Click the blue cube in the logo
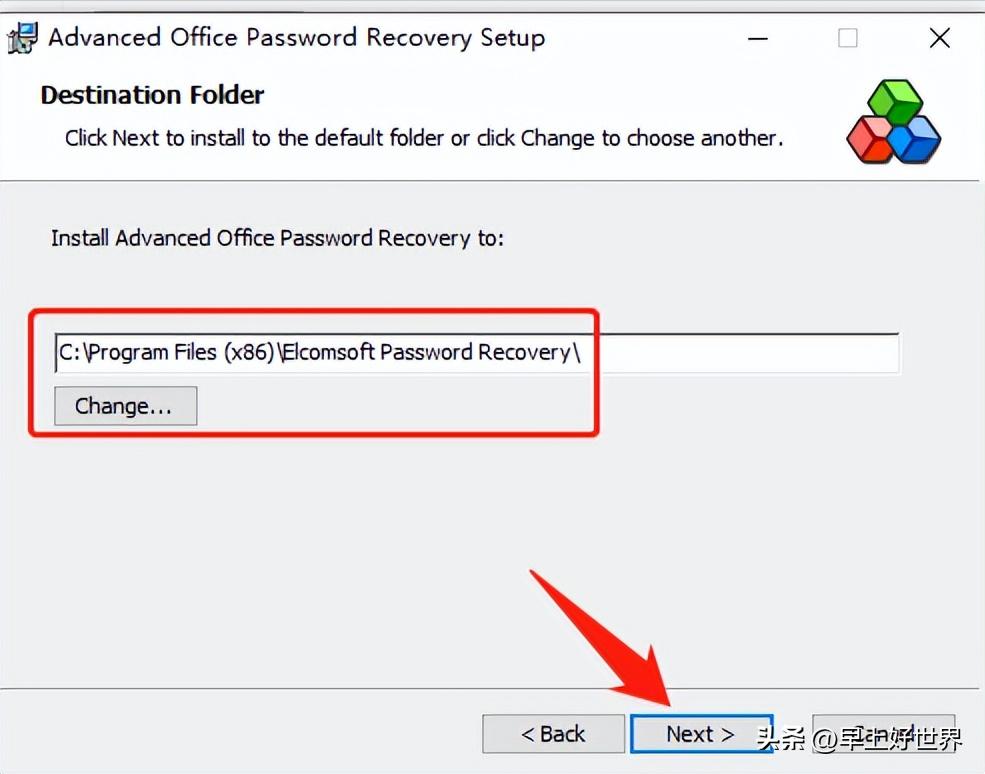The width and height of the screenshot is (985, 774). pyautogui.click(x=915, y=140)
